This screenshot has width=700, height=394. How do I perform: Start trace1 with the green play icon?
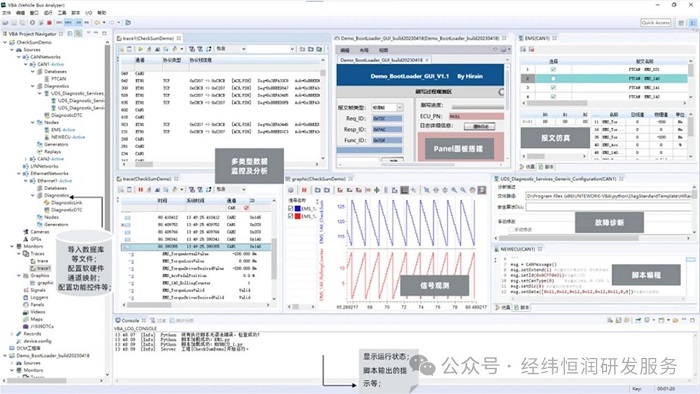tap(140, 49)
